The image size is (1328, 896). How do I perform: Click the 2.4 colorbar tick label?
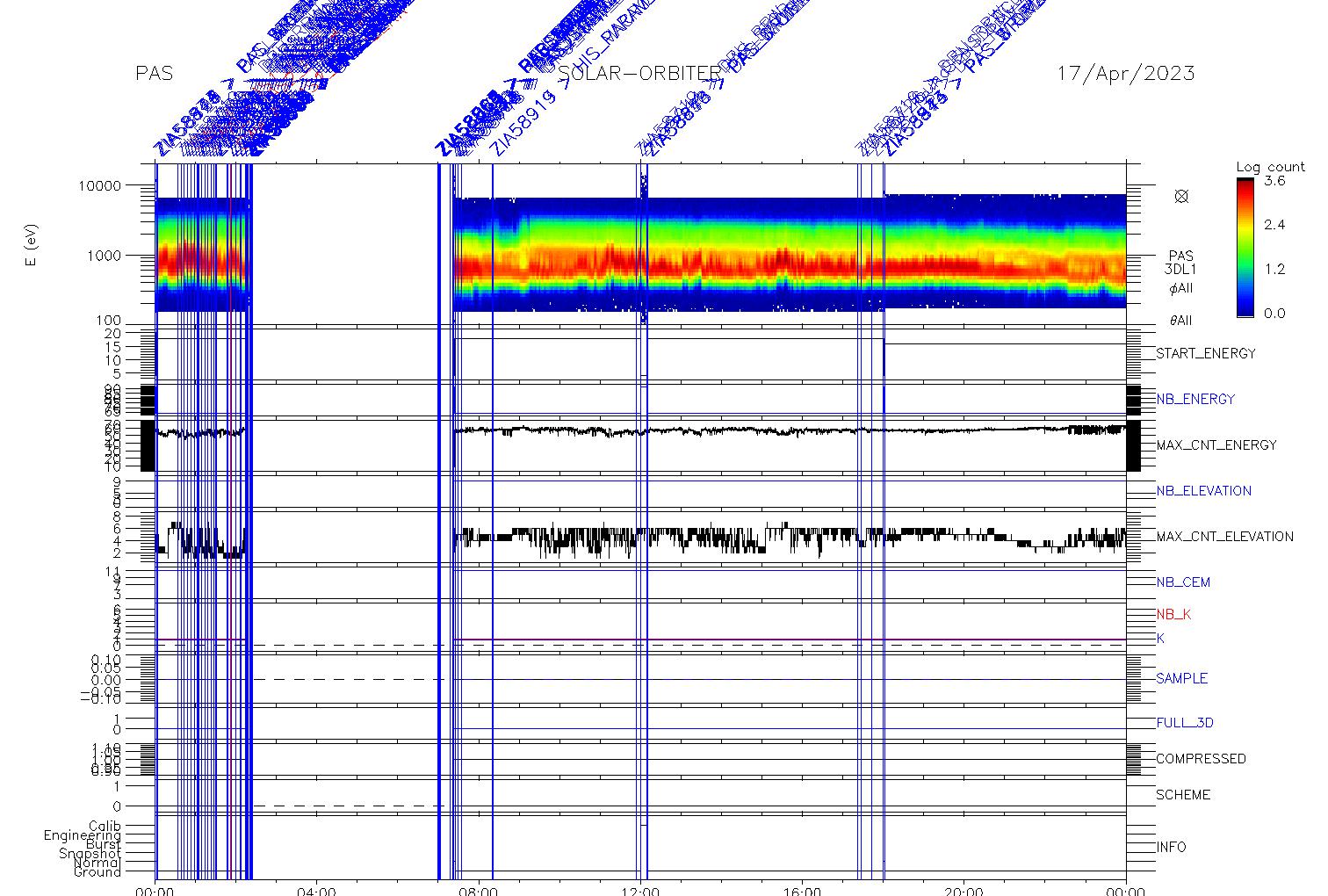tap(1274, 225)
